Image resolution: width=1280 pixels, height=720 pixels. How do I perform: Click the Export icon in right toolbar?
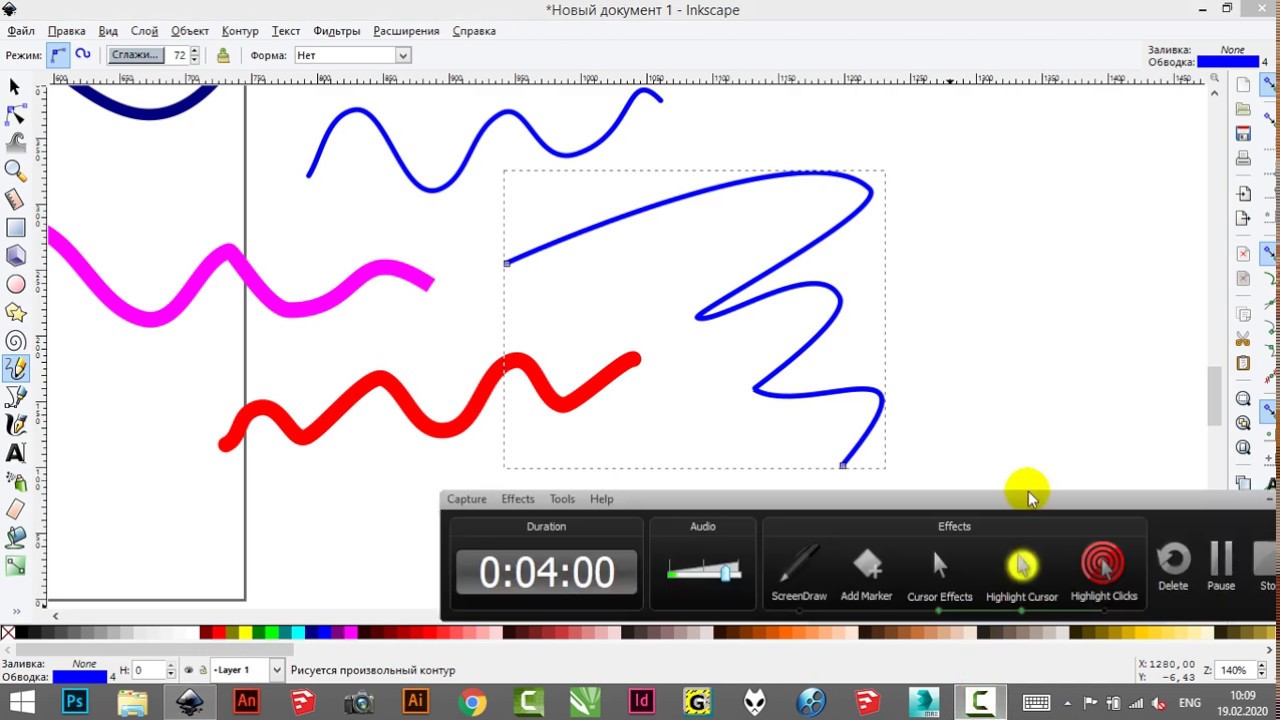(x=1243, y=218)
